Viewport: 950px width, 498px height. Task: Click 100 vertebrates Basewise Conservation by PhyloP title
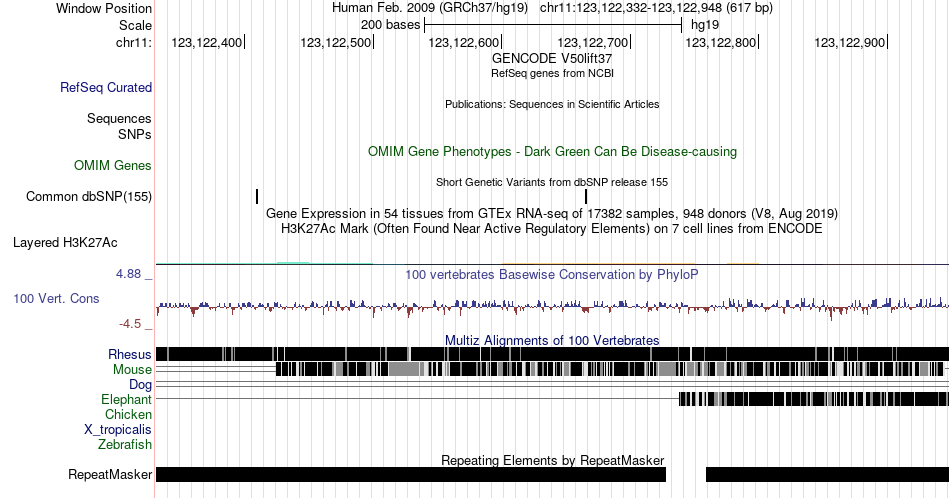(x=552, y=275)
